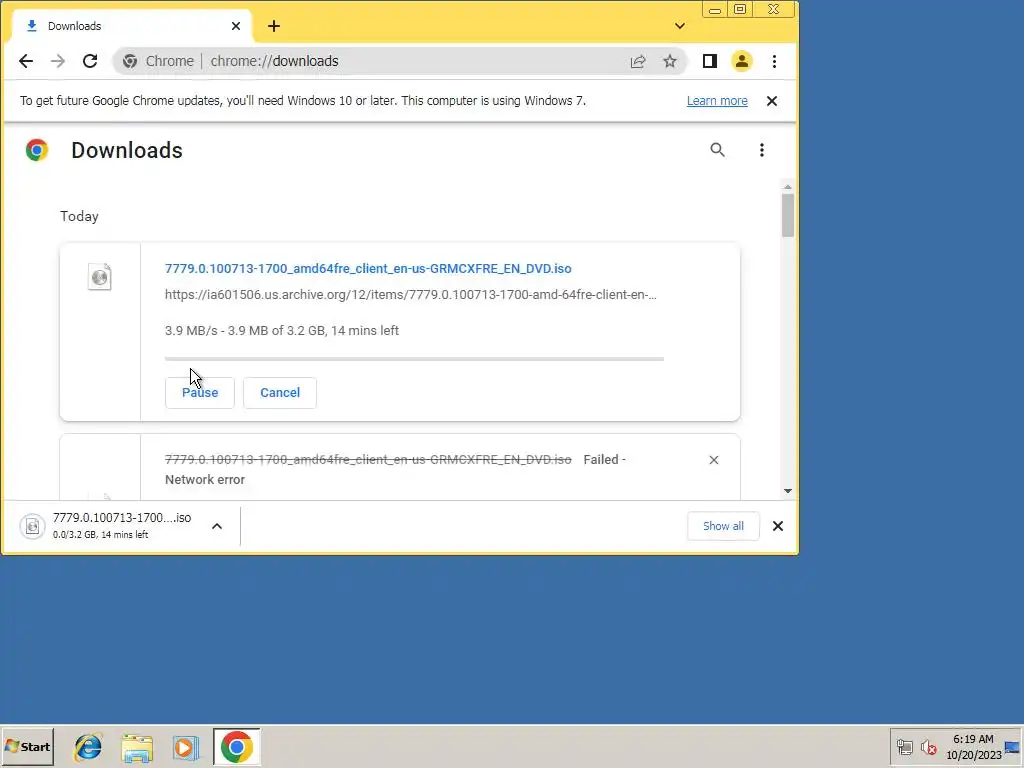Viewport: 1024px width, 768px height.
Task: Cancel the ISO download
Action: pyautogui.click(x=280, y=392)
